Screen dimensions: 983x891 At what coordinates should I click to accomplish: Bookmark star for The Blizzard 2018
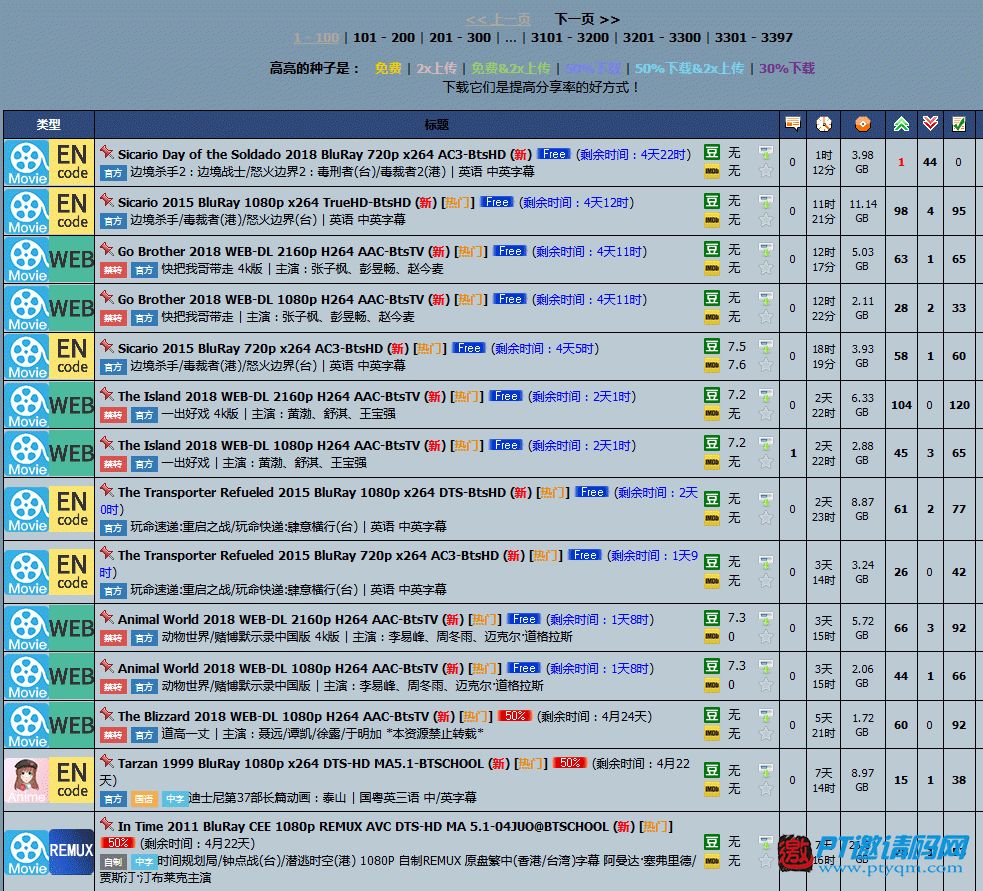[765, 734]
